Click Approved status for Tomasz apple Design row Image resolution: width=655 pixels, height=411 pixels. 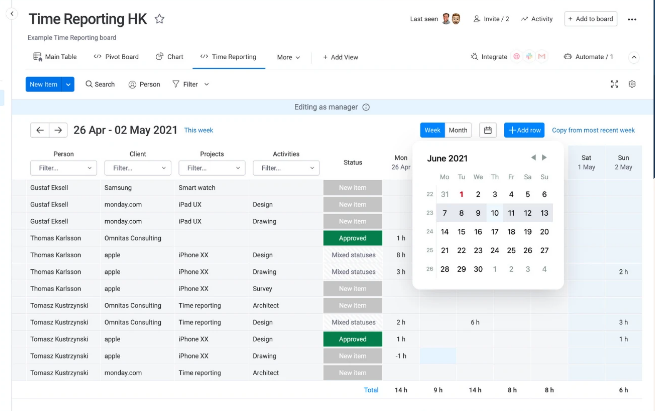pos(353,339)
